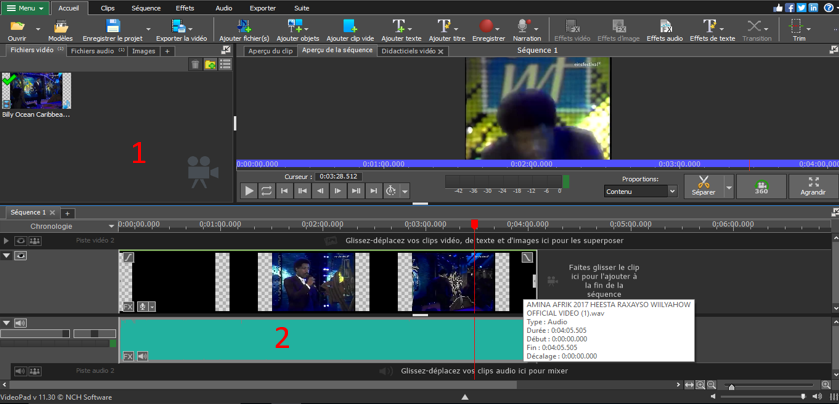839x404 pixels.
Task: Collapse the main video track triangle
Action: [x=6, y=256]
